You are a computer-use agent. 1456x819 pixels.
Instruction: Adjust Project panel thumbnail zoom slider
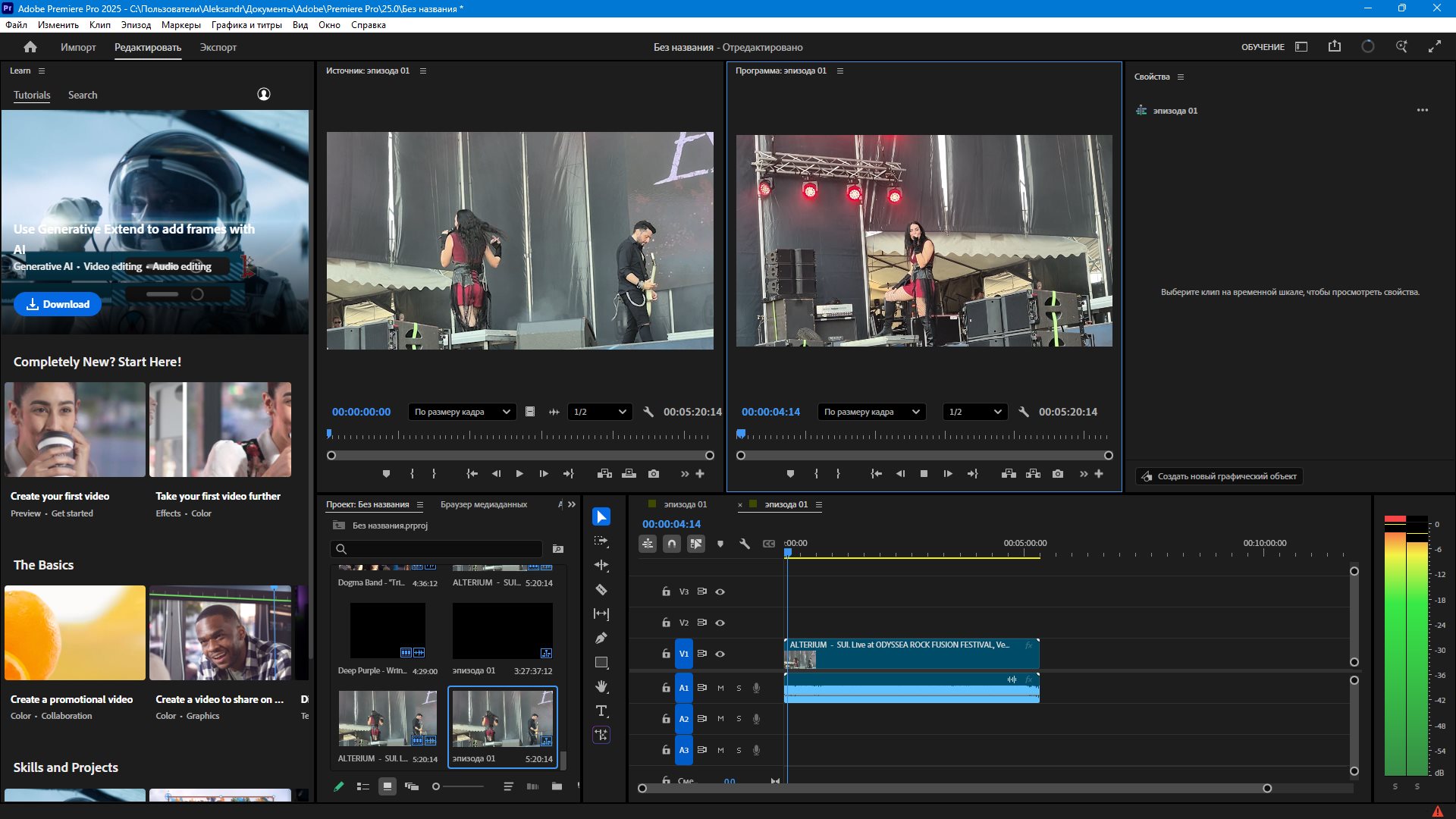pyautogui.click(x=437, y=786)
